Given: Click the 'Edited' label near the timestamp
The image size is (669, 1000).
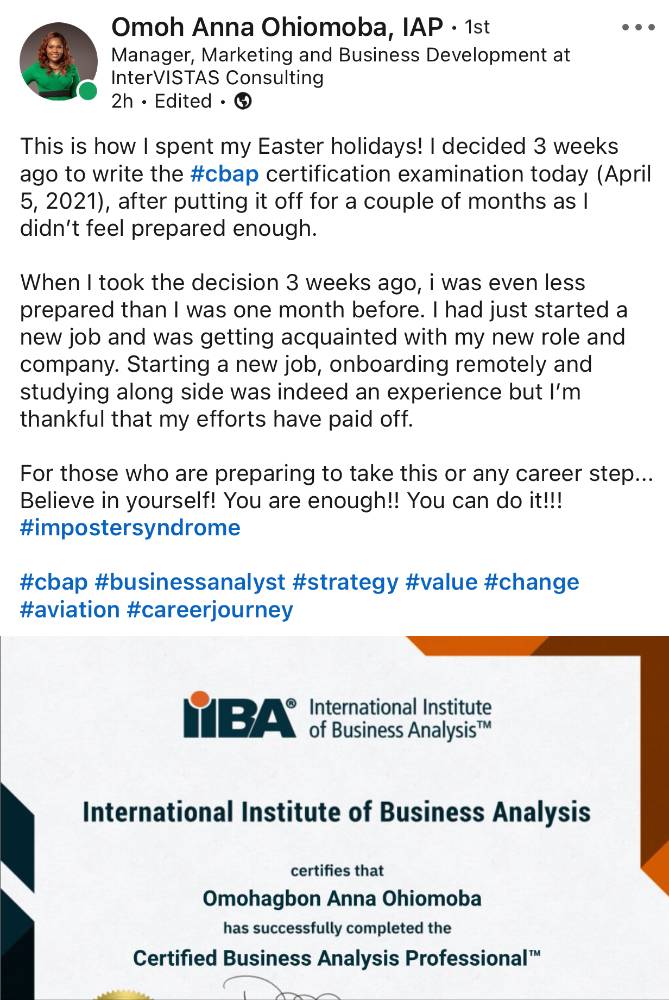Looking at the screenshot, I should [183, 101].
